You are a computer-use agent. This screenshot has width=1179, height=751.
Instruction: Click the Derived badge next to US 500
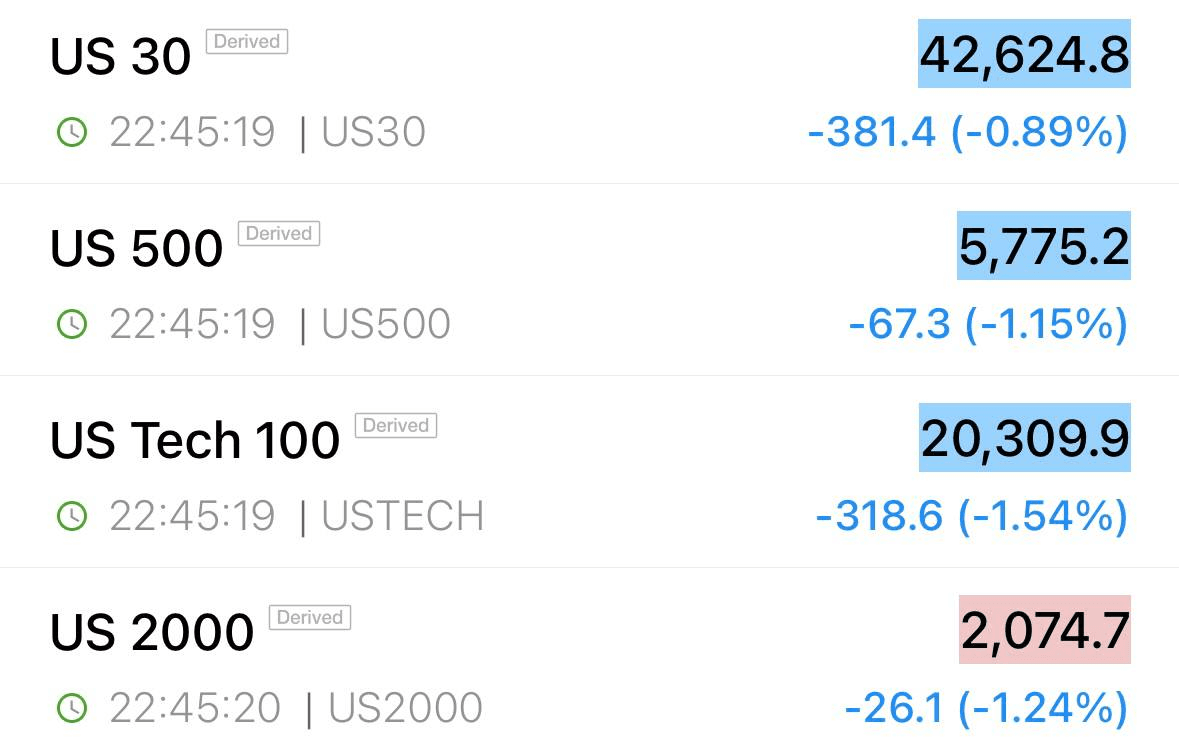279,233
